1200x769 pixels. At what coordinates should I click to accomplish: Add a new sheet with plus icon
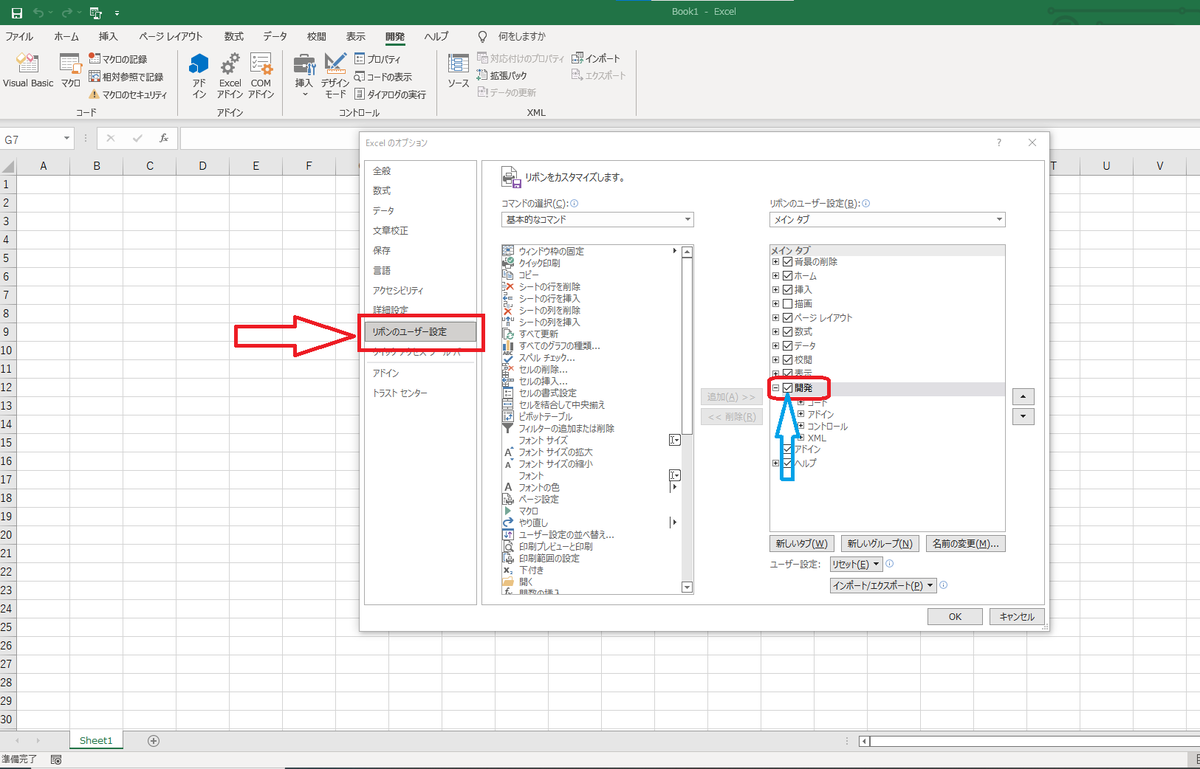tap(153, 740)
